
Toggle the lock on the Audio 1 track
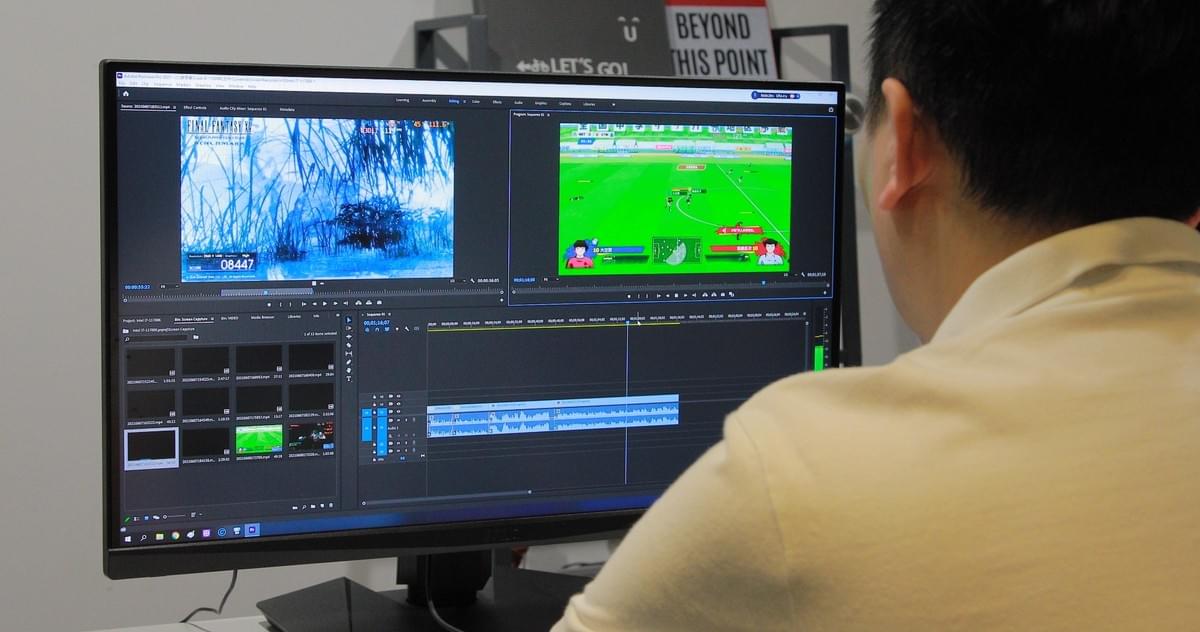point(375,427)
